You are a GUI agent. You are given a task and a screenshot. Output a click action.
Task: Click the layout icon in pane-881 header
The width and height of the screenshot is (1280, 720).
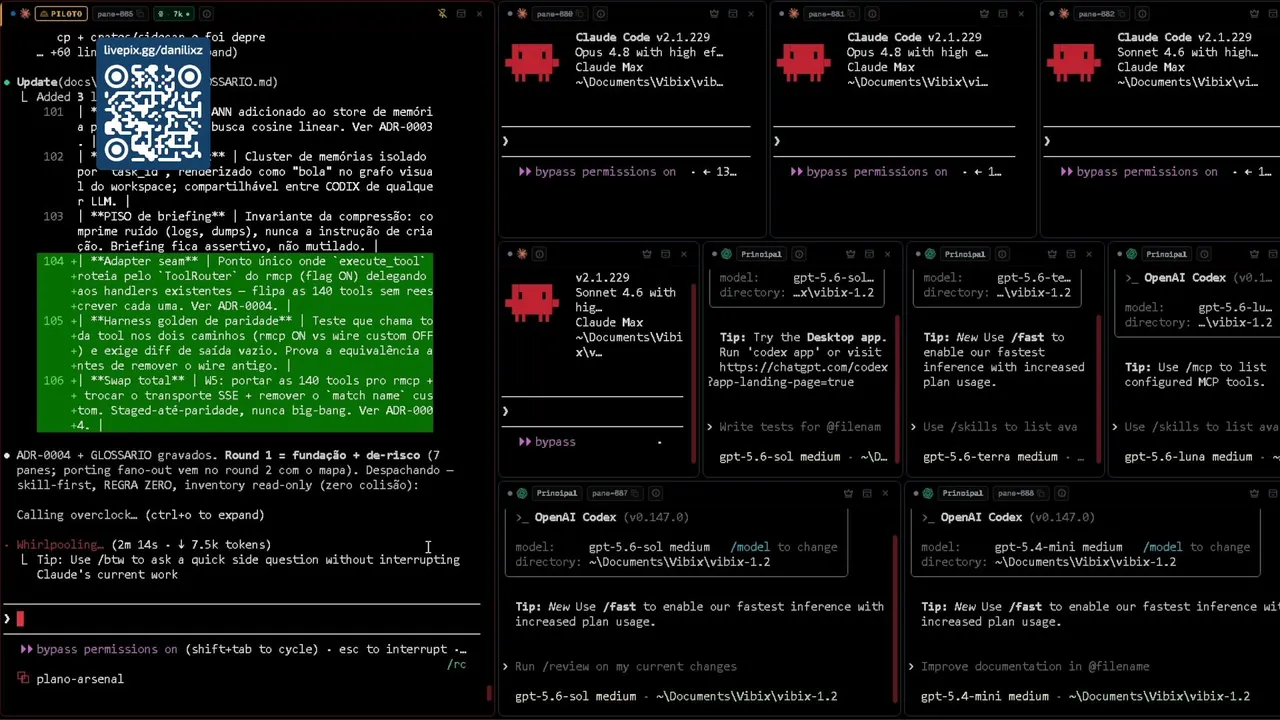(1004, 14)
